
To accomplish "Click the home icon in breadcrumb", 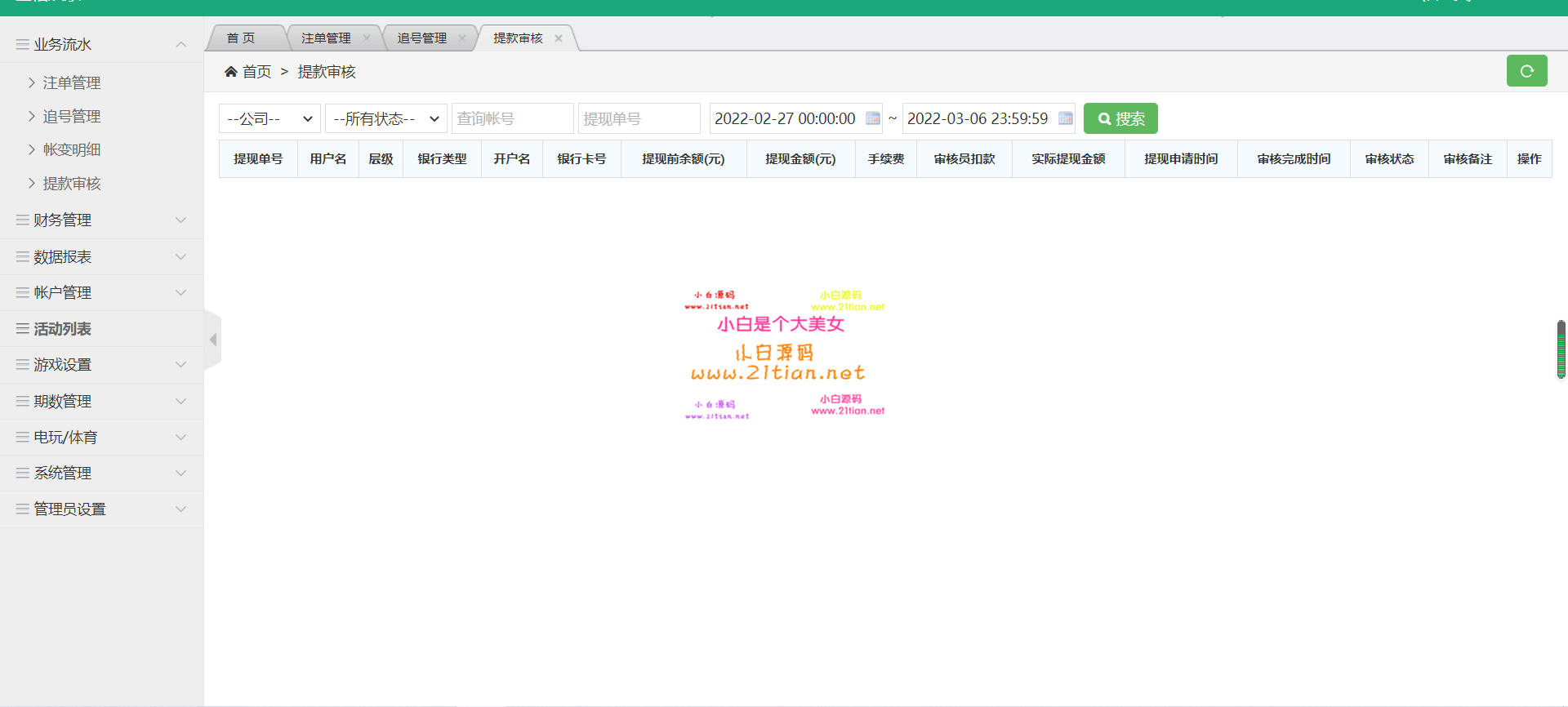I will tap(231, 72).
